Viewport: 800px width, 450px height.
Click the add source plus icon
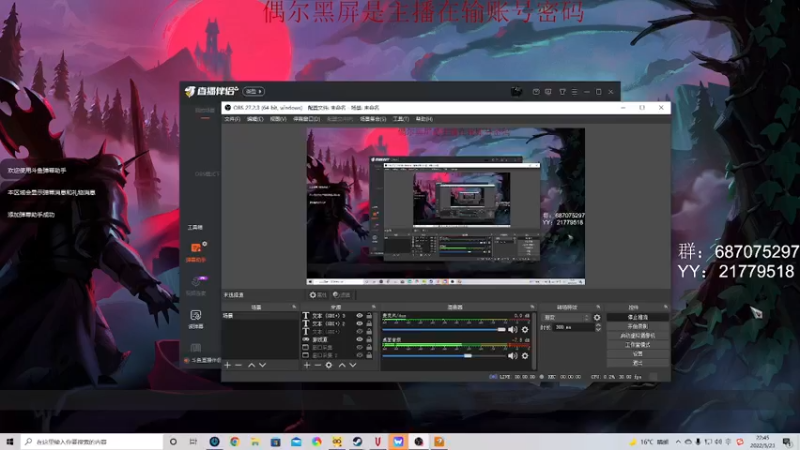tap(307, 365)
